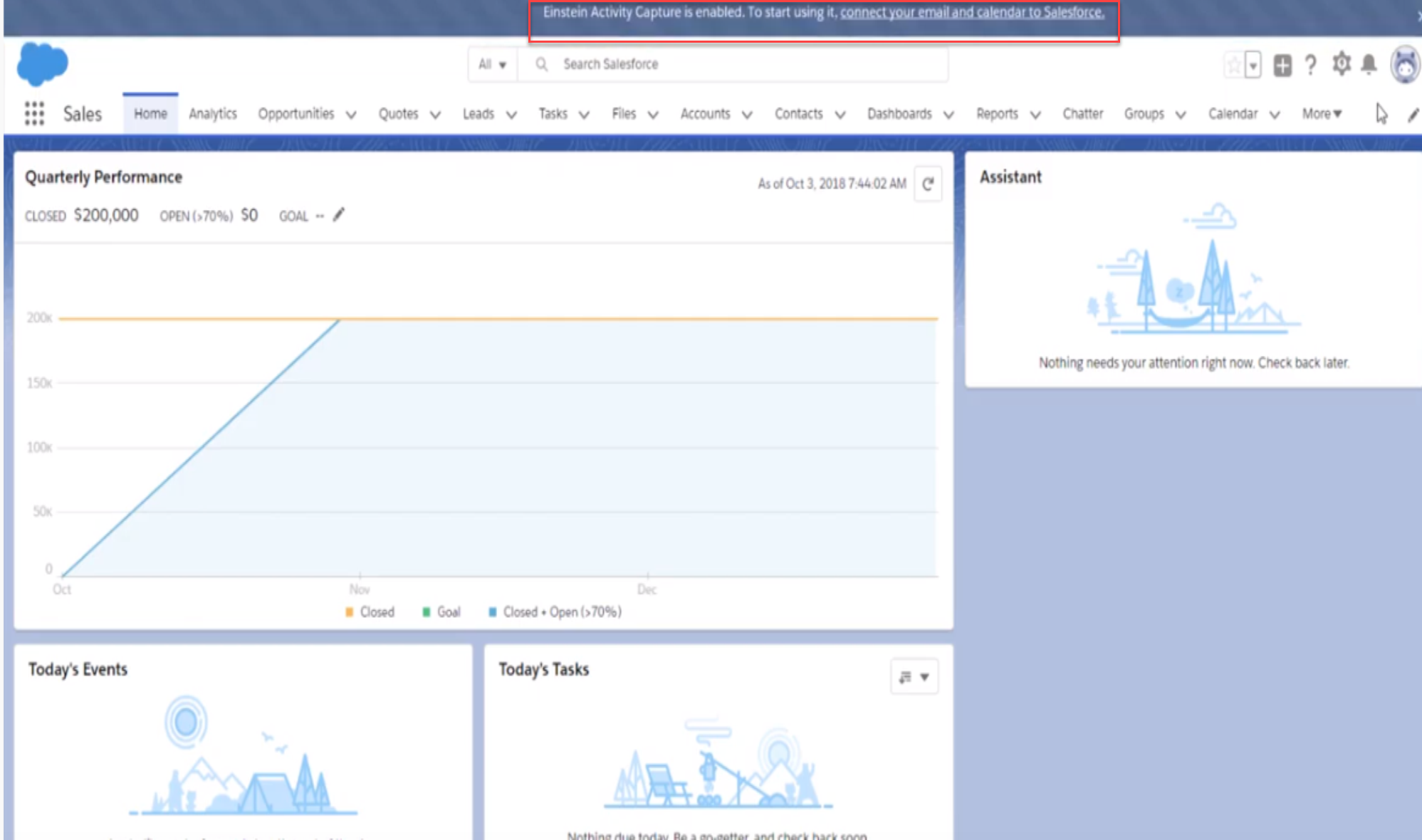Screen dimensions: 1422x840
Task: Click the edit navigation pencil icon
Action: tap(1413, 115)
